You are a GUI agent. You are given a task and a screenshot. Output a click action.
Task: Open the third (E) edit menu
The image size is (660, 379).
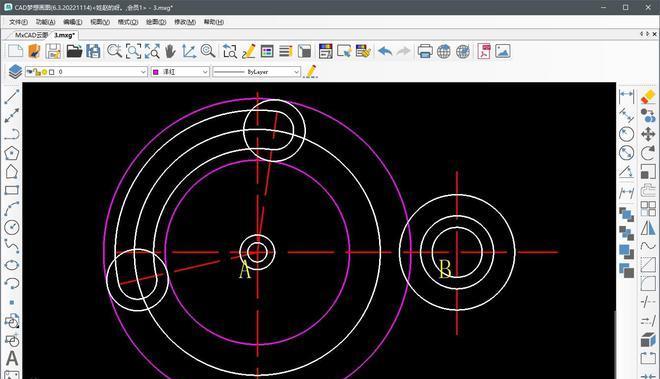pyautogui.click(x=73, y=22)
